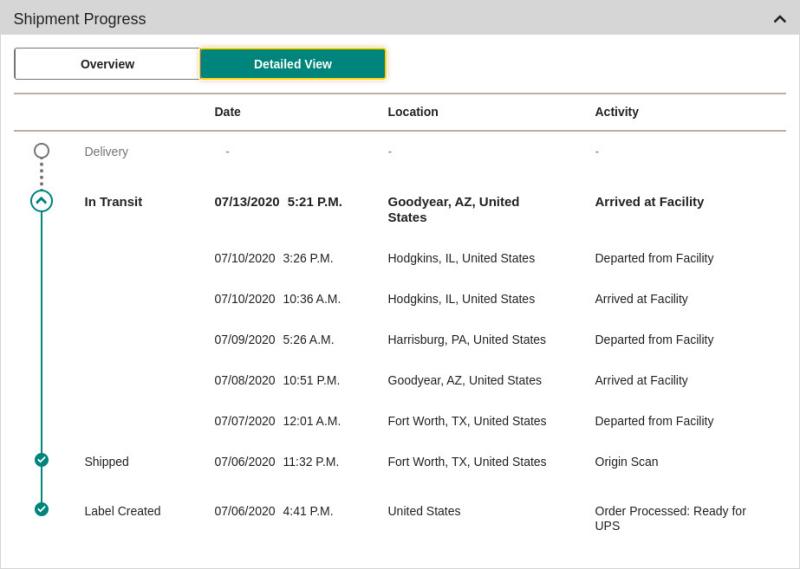Click the Label Created status label
Screen dimensions: 800x569
[122, 511]
